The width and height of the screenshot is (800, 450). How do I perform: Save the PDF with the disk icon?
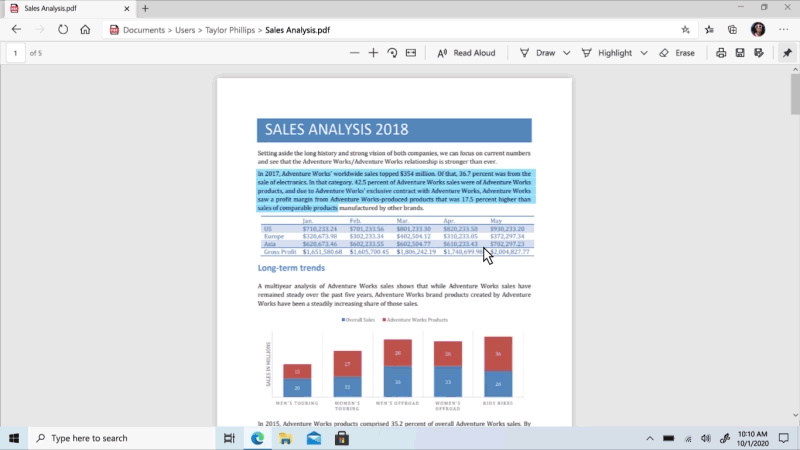[740, 53]
